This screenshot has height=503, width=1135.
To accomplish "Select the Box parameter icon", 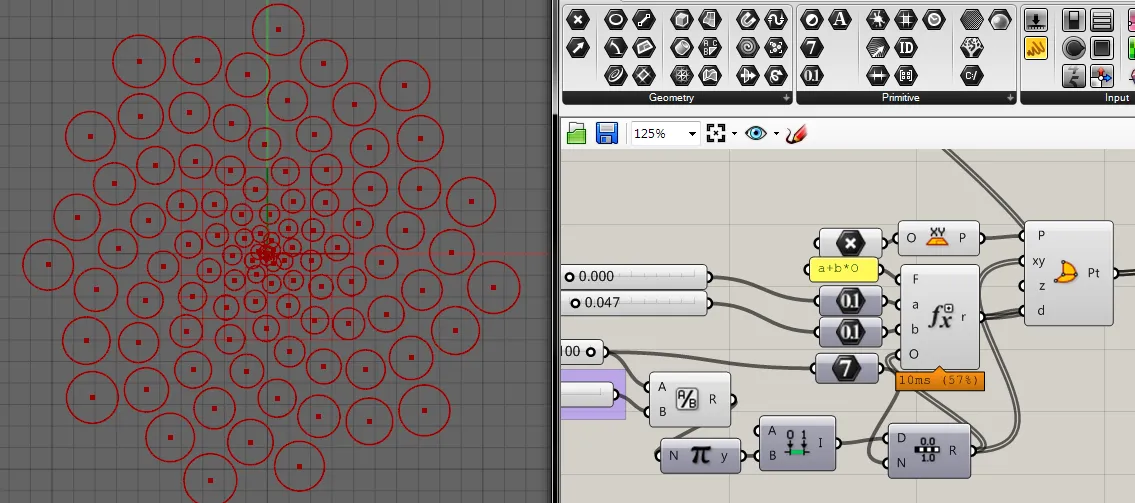I will [x=682, y=20].
